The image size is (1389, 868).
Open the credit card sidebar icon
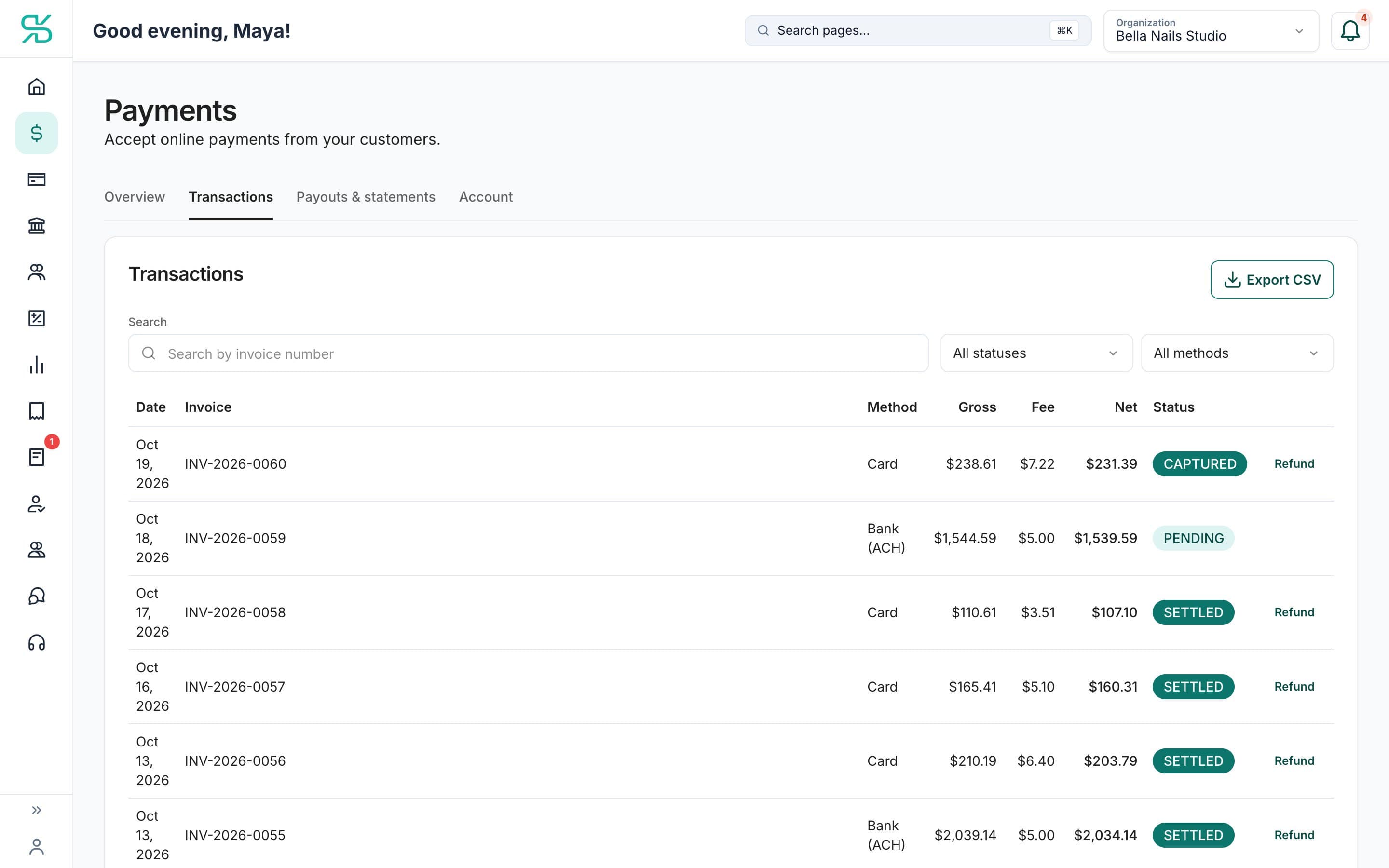coord(36,180)
